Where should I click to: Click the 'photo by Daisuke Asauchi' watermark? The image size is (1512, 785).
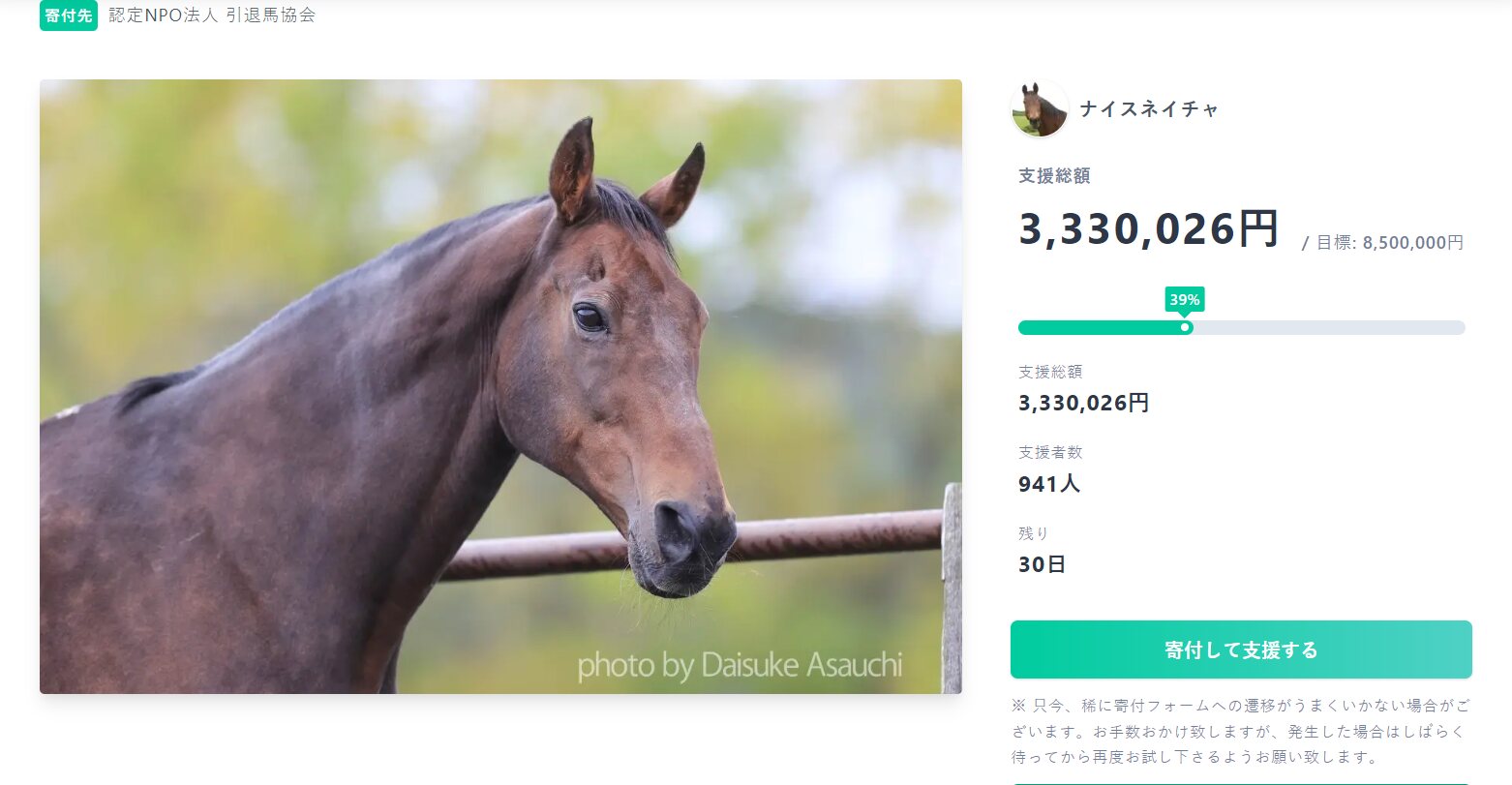click(740, 665)
